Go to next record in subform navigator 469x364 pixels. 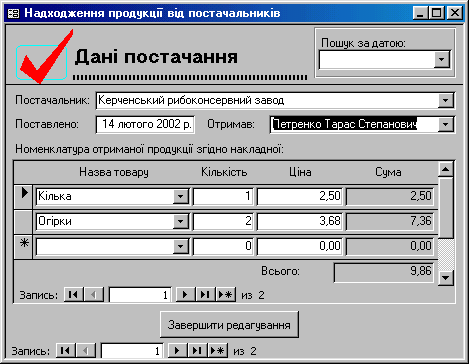[185, 295]
